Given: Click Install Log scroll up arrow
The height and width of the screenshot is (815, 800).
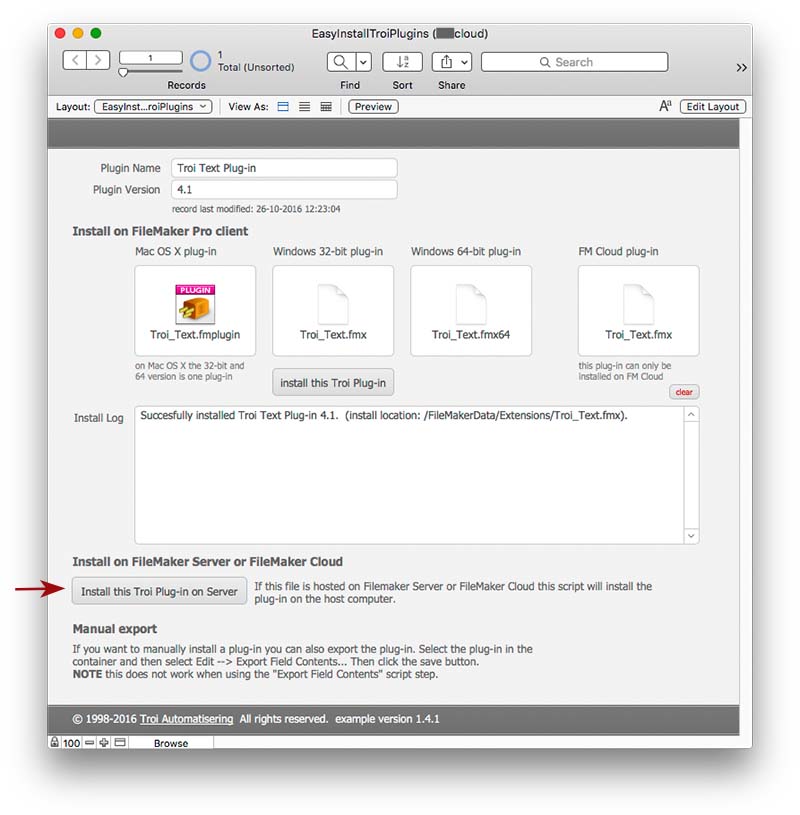Looking at the screenshot, I should pos(691,415).
